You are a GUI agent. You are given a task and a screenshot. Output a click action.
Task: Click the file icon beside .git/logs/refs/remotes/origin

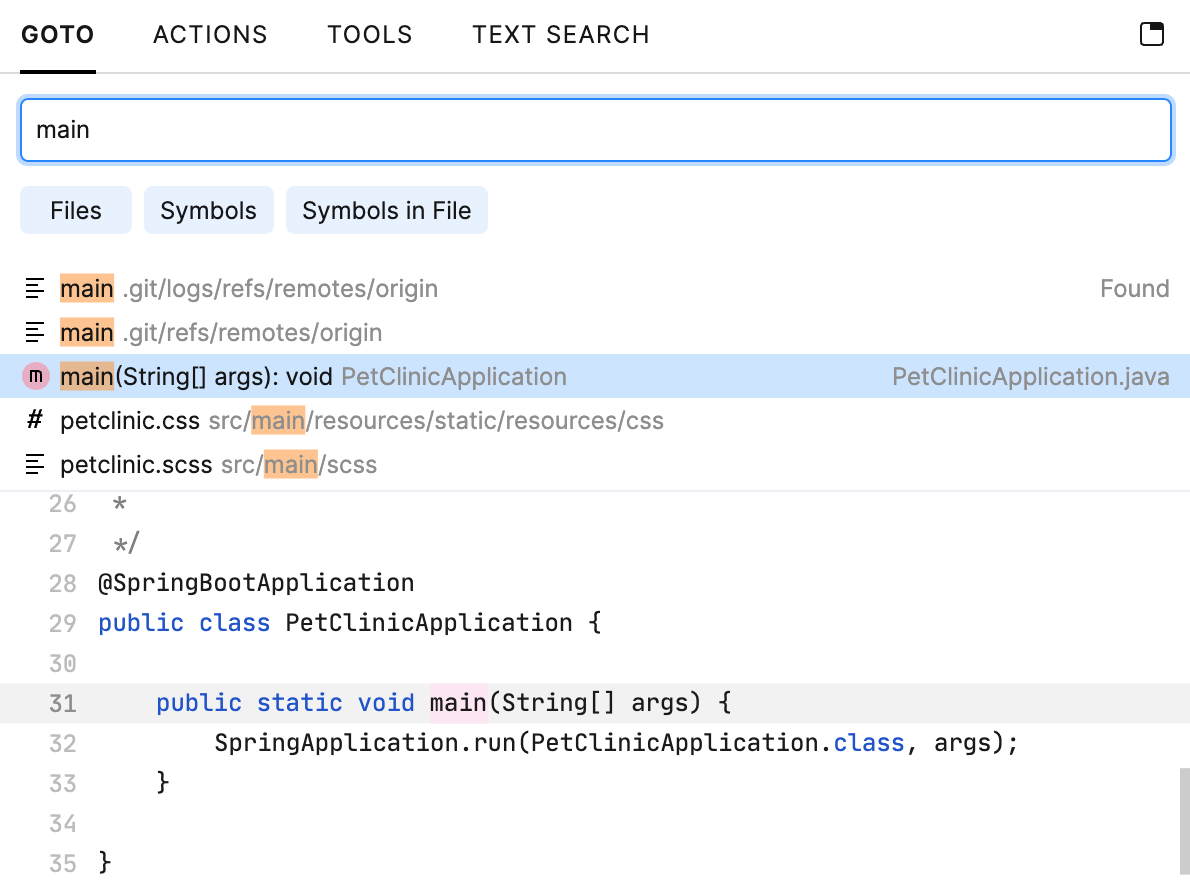[35, 288]
